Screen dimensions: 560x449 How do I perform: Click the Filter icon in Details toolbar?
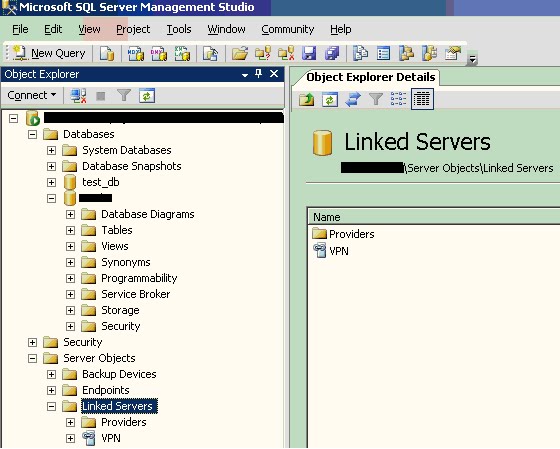point(376,99)
